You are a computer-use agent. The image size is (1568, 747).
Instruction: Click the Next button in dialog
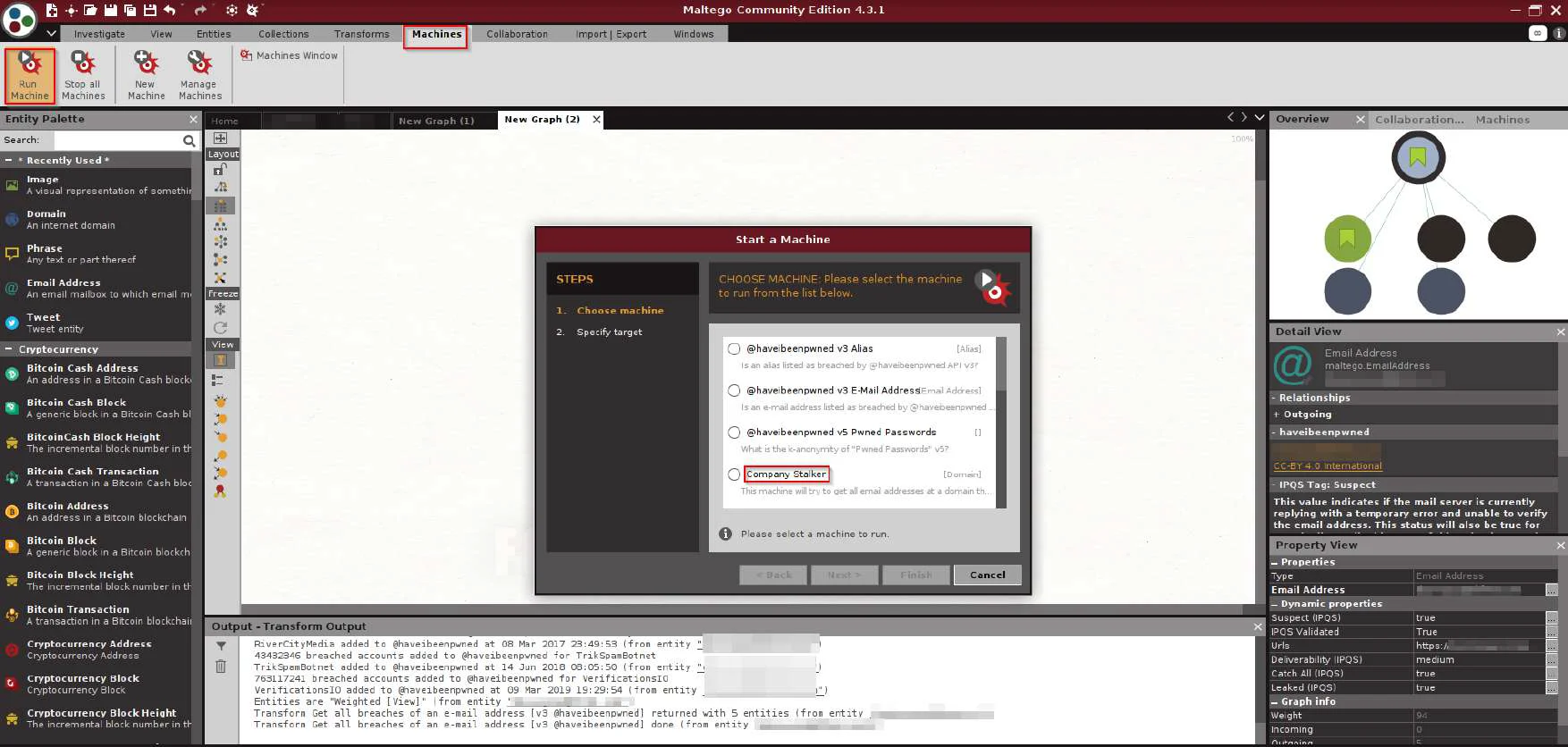[844, 575]
